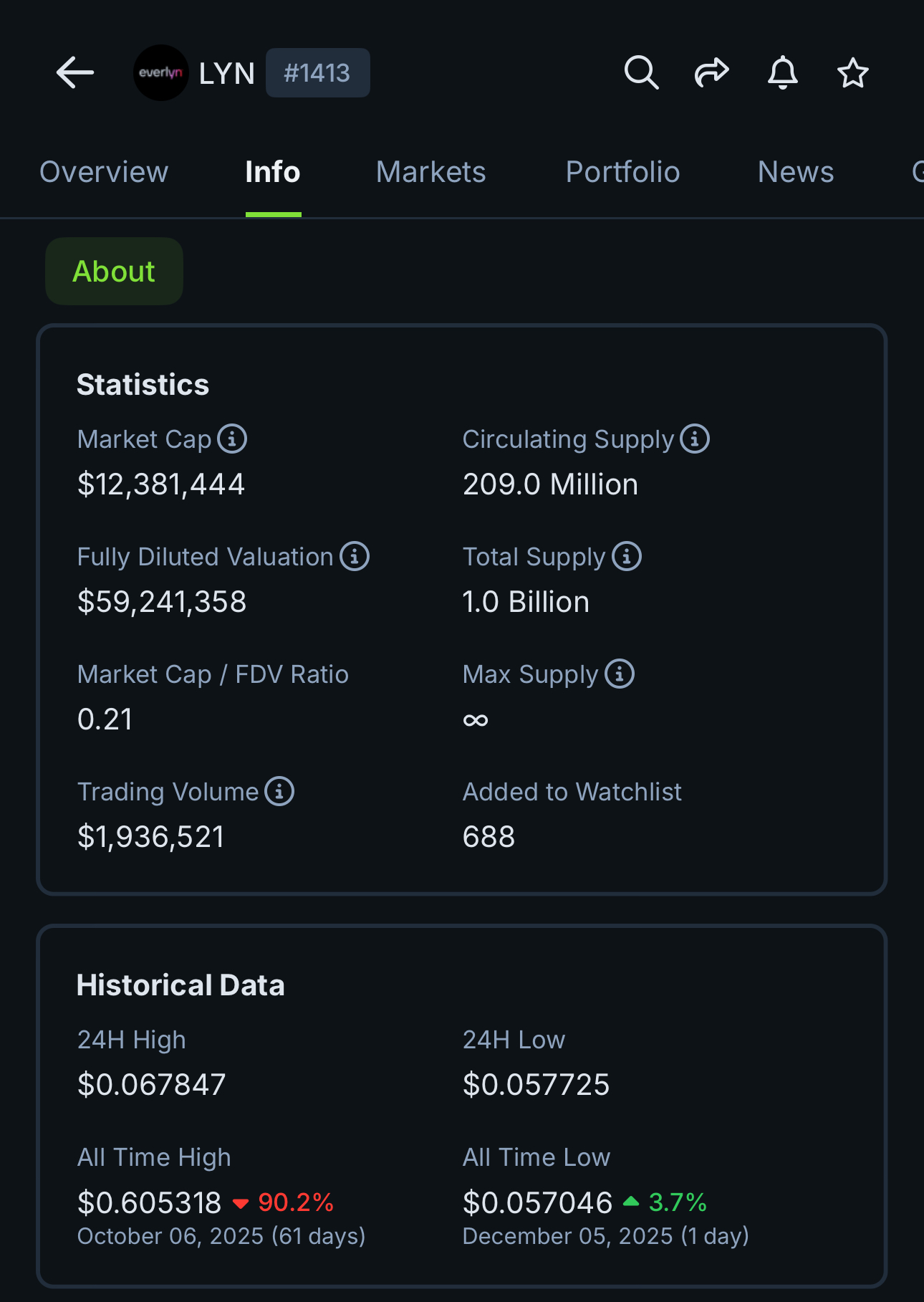Viewport: 924px width, 1302px height.
Task: Tap the everlyn coin logo
Action: [160, 73]
